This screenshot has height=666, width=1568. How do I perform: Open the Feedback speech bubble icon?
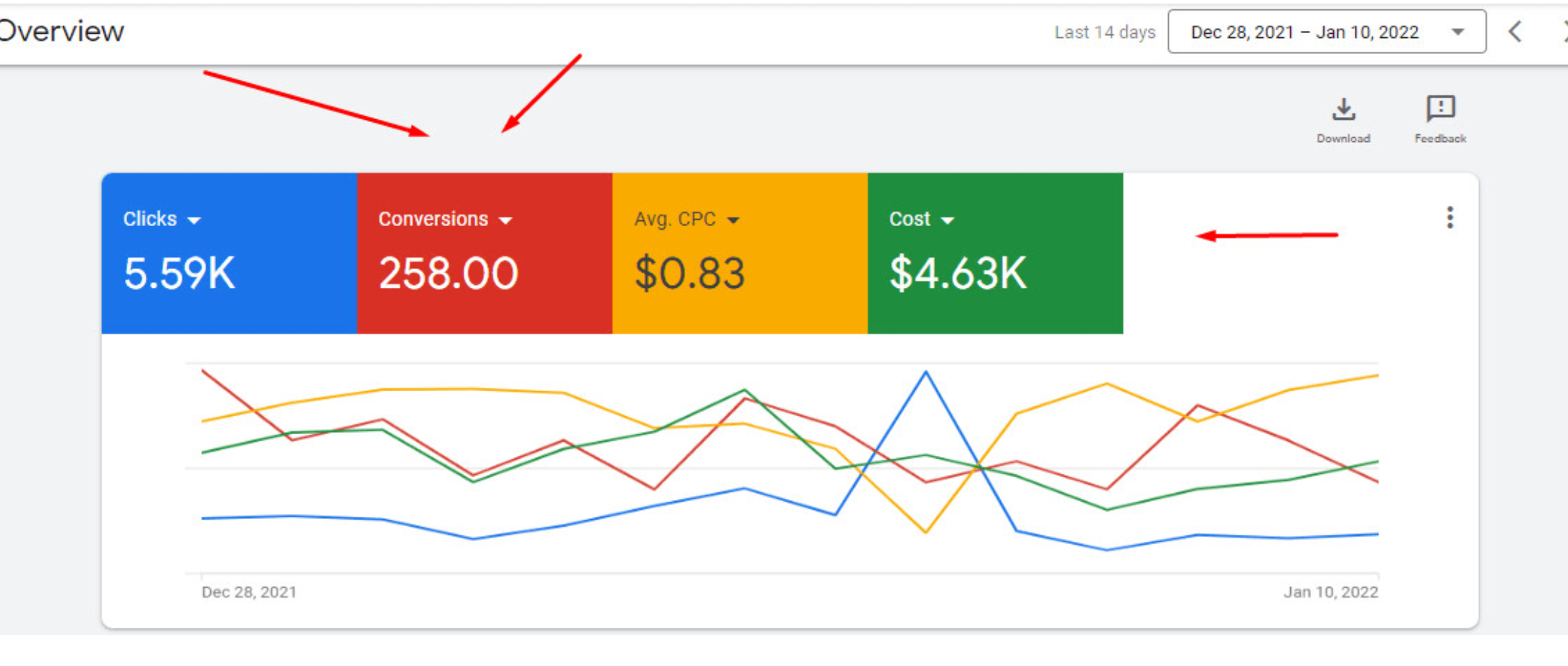[x=1440, y=109]
